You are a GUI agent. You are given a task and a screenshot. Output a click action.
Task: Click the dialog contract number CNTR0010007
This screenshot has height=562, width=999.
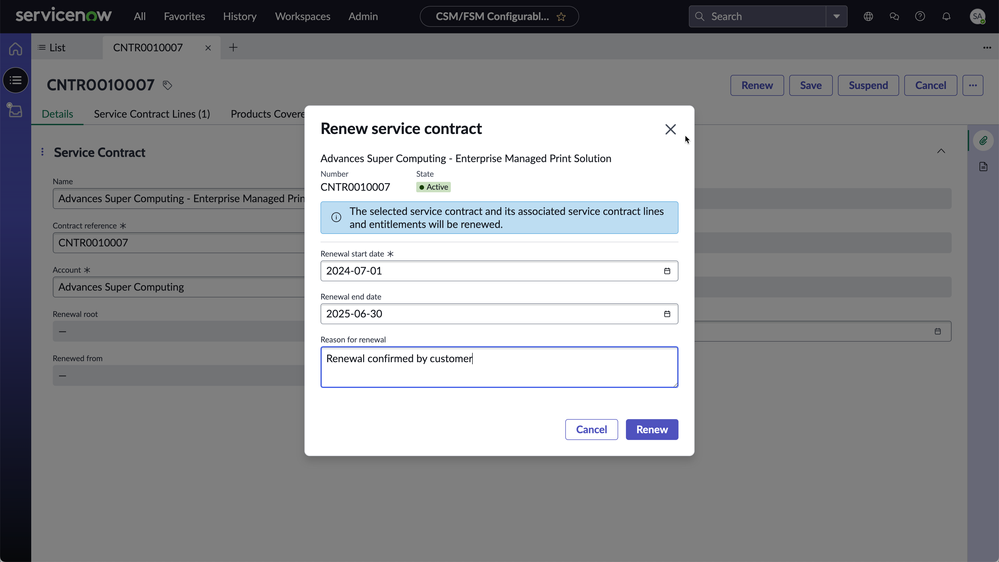pyautogui.click(x=355, y=187)
